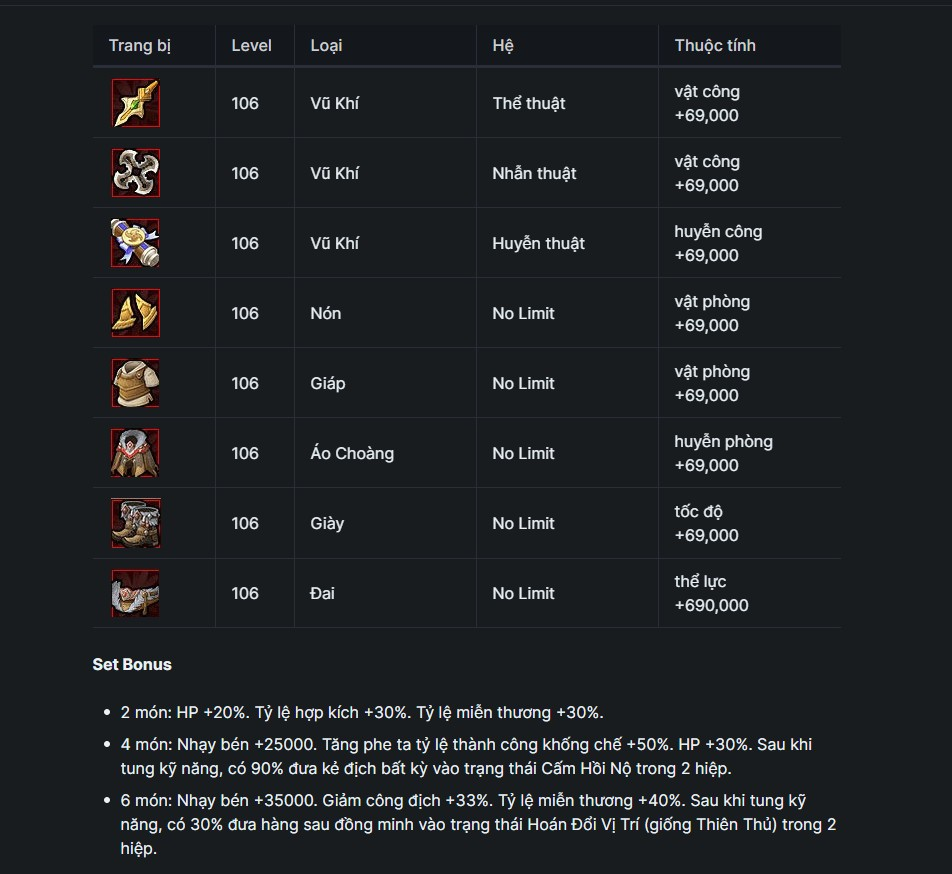Click the golden blade weapon icon

point(135,103)
